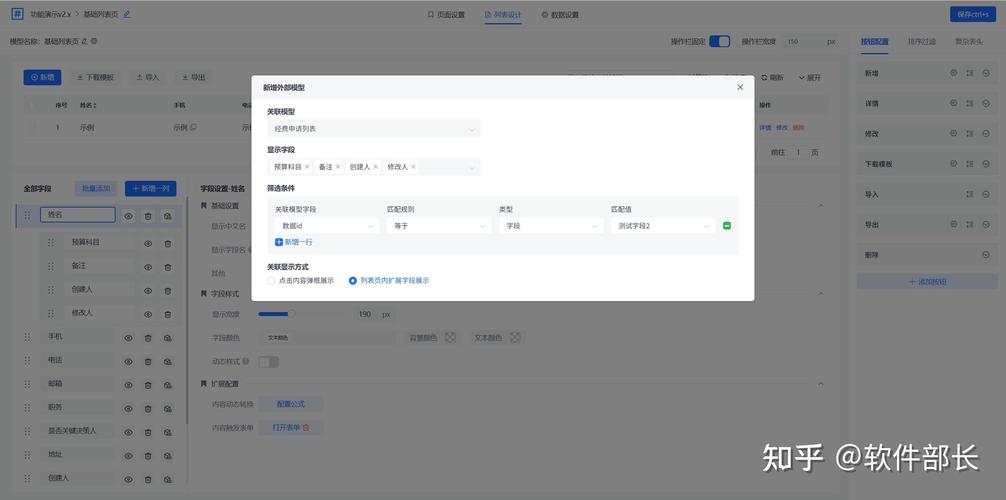
Task: Toggle visibility of 是否关键决策人 field
Action: pos(128,432)
